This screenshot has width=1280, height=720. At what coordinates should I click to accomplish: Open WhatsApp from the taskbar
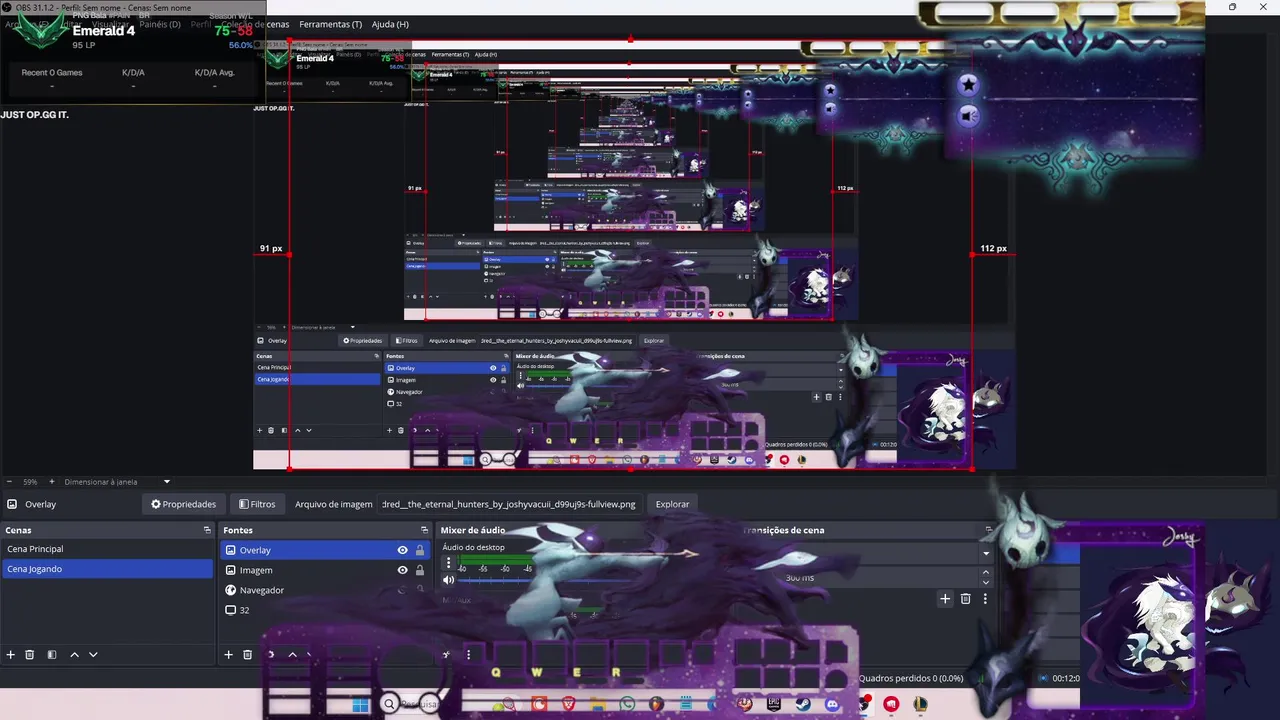click(627, 704)
